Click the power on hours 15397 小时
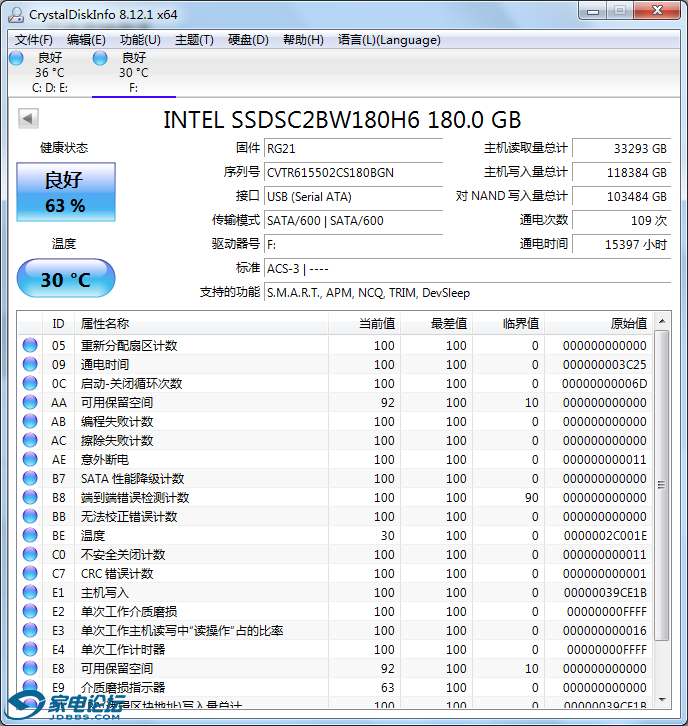The height and width of the screenshot is (726, 688). [x=621, y=245]
